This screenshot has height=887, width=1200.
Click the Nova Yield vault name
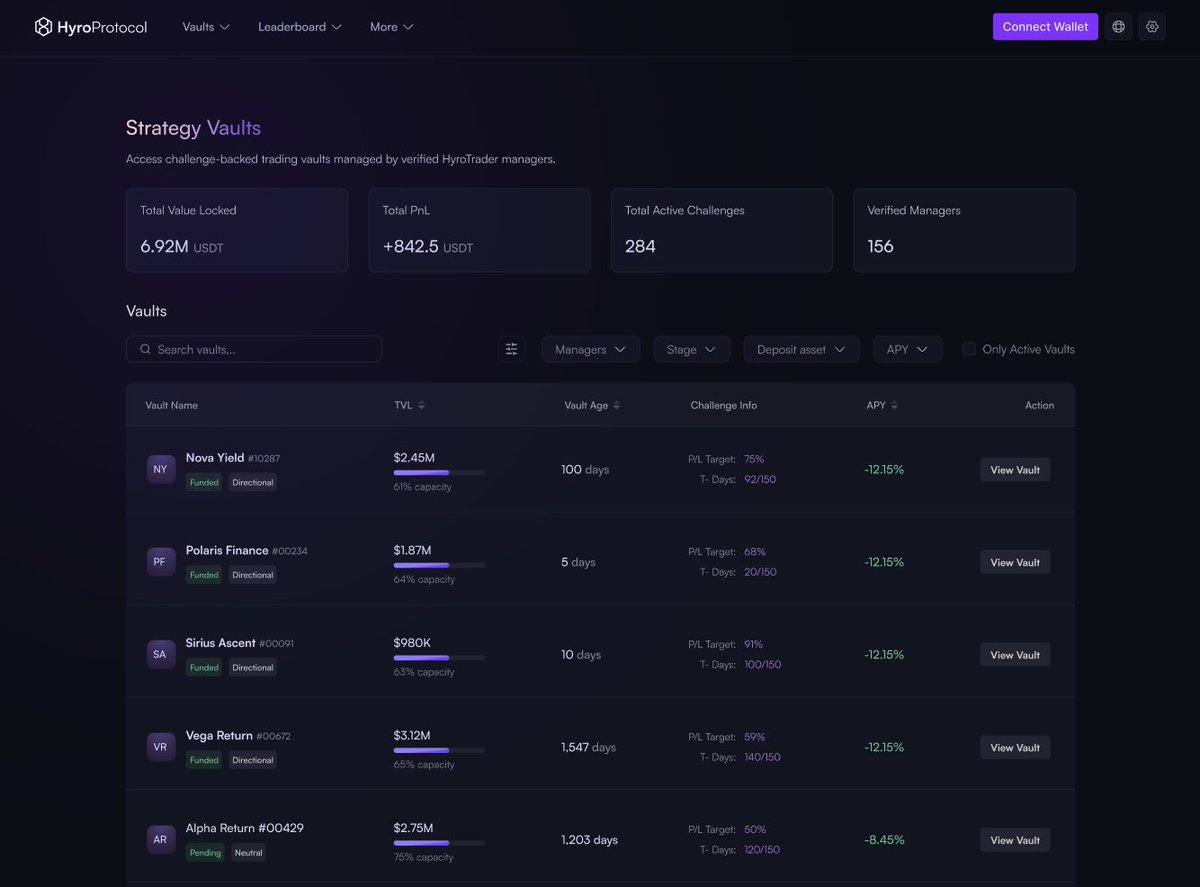tap(215, 458)
